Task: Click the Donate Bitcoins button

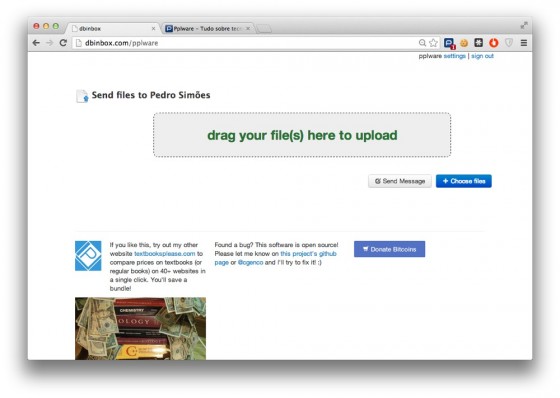Action: coord(389,249)
